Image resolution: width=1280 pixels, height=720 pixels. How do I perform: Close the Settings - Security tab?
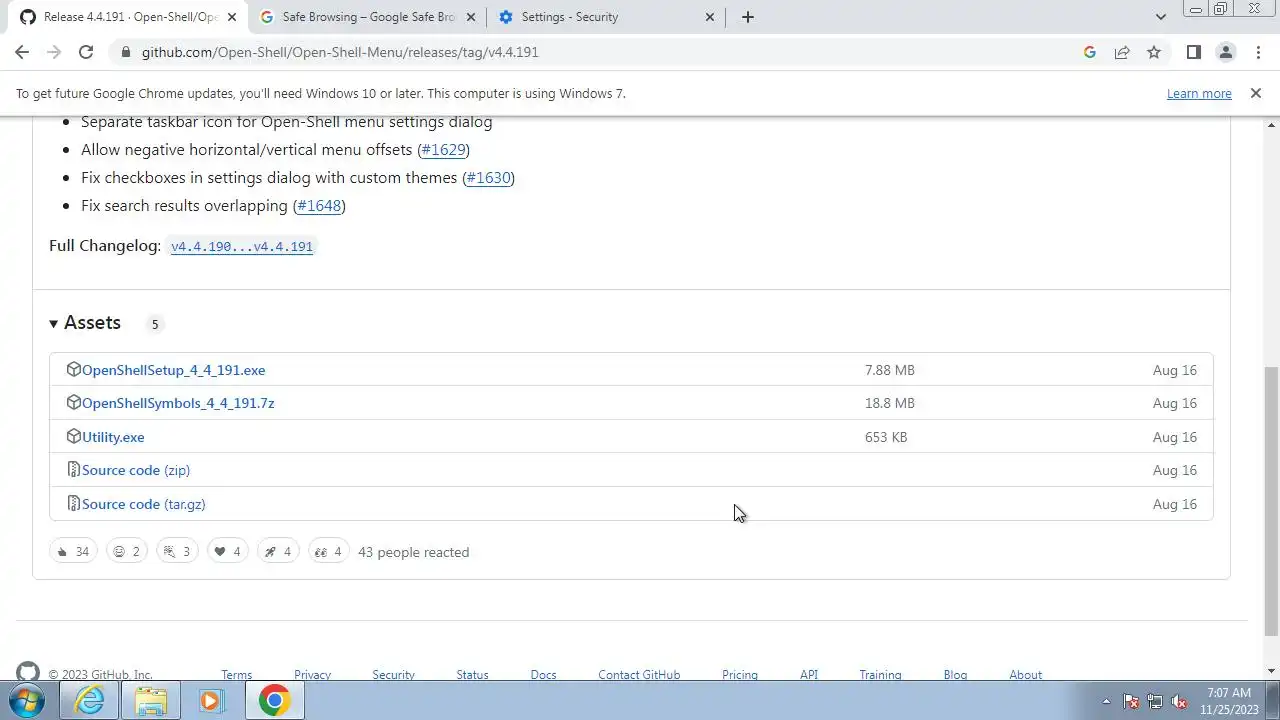[x=710, y=17]
